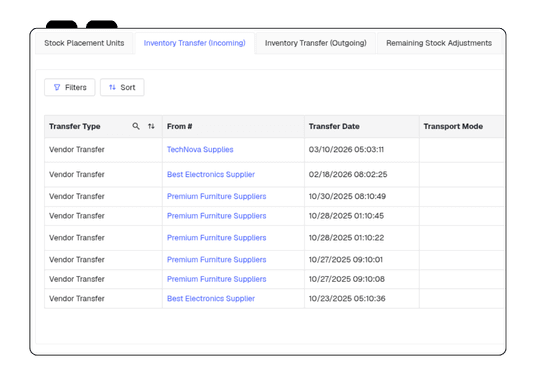Select Inventory Transfer (Incoming) tab

(195, 43)
